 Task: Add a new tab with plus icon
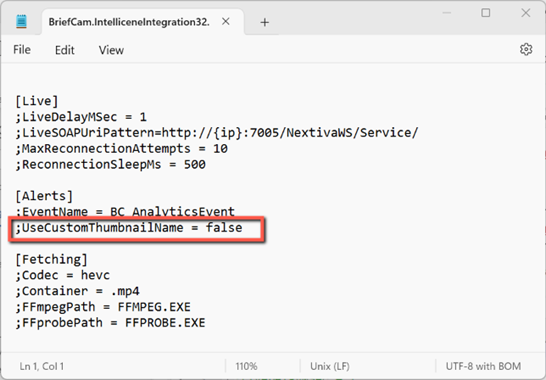(265, 22)
